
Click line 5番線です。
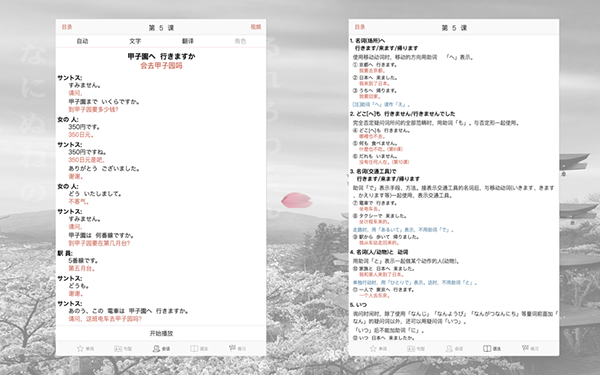click(84, 261)
